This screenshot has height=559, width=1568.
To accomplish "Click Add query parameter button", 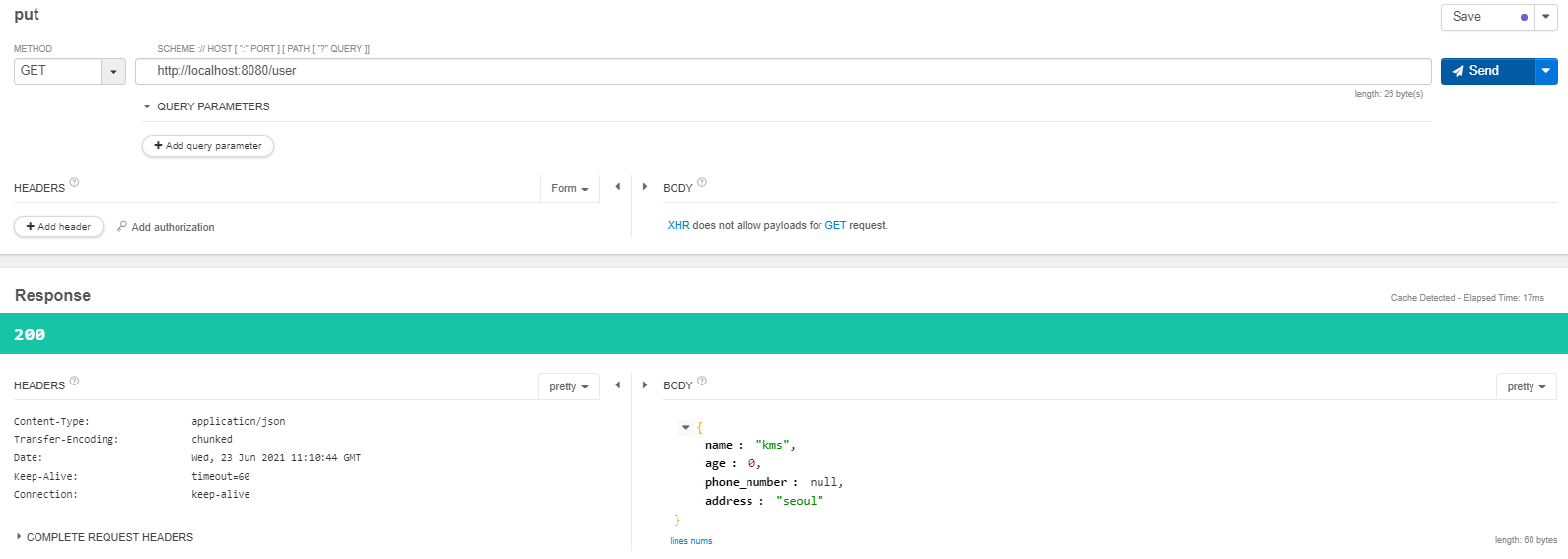I will coord(208,146).
